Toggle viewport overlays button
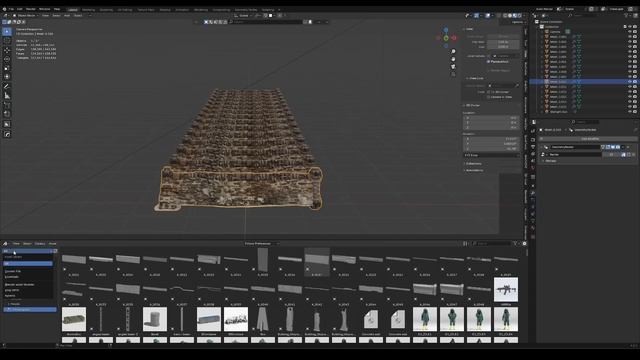 (487, 16)
